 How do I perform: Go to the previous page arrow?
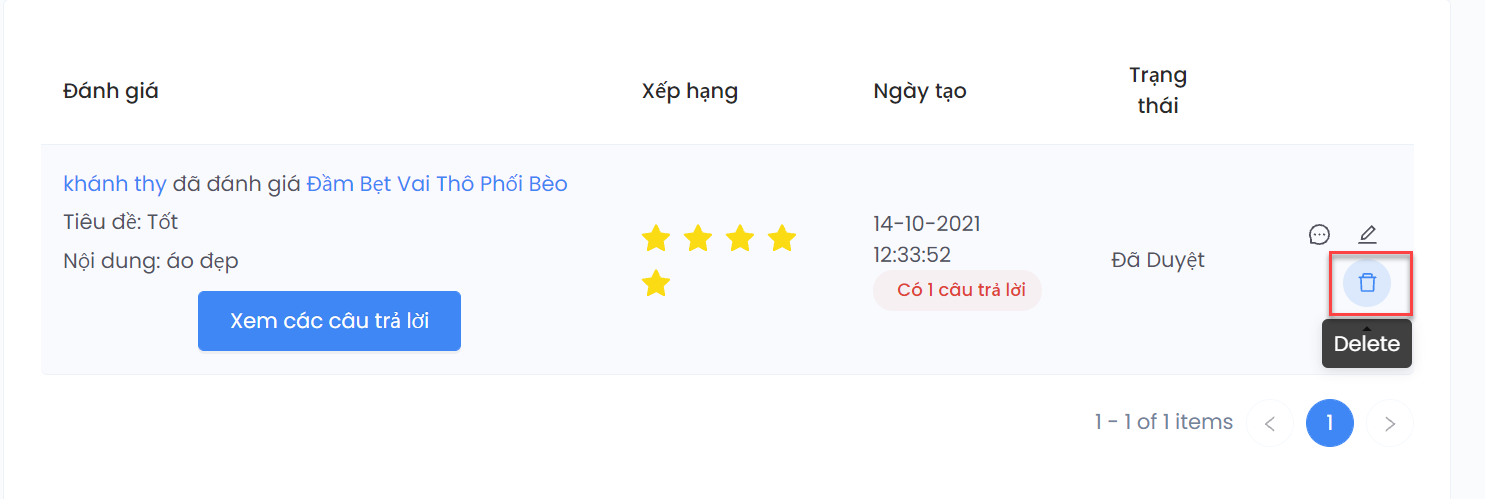pyautogui.click(x=1270, y=423)
